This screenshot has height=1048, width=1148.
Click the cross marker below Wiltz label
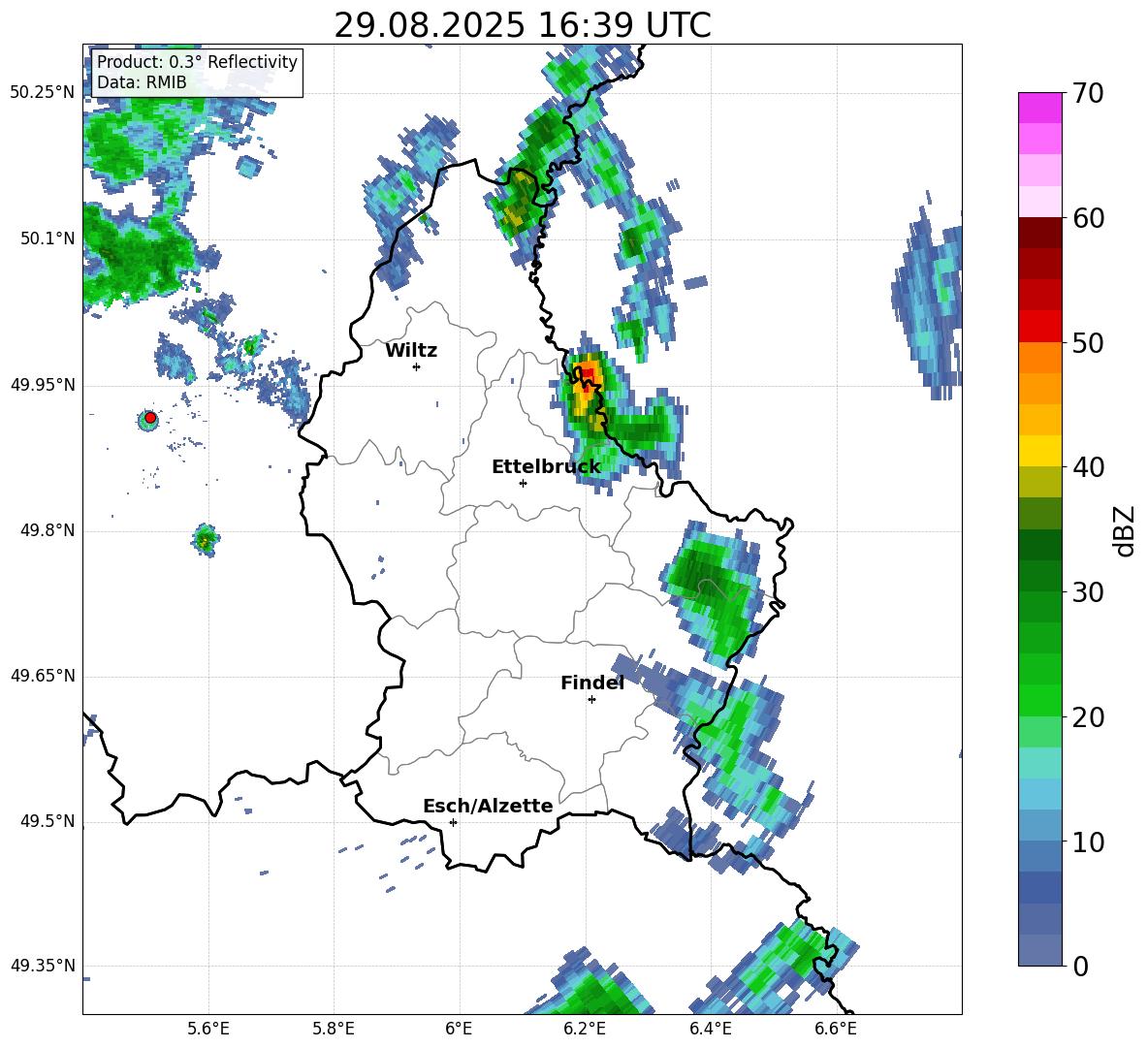(x=417, y=366)
